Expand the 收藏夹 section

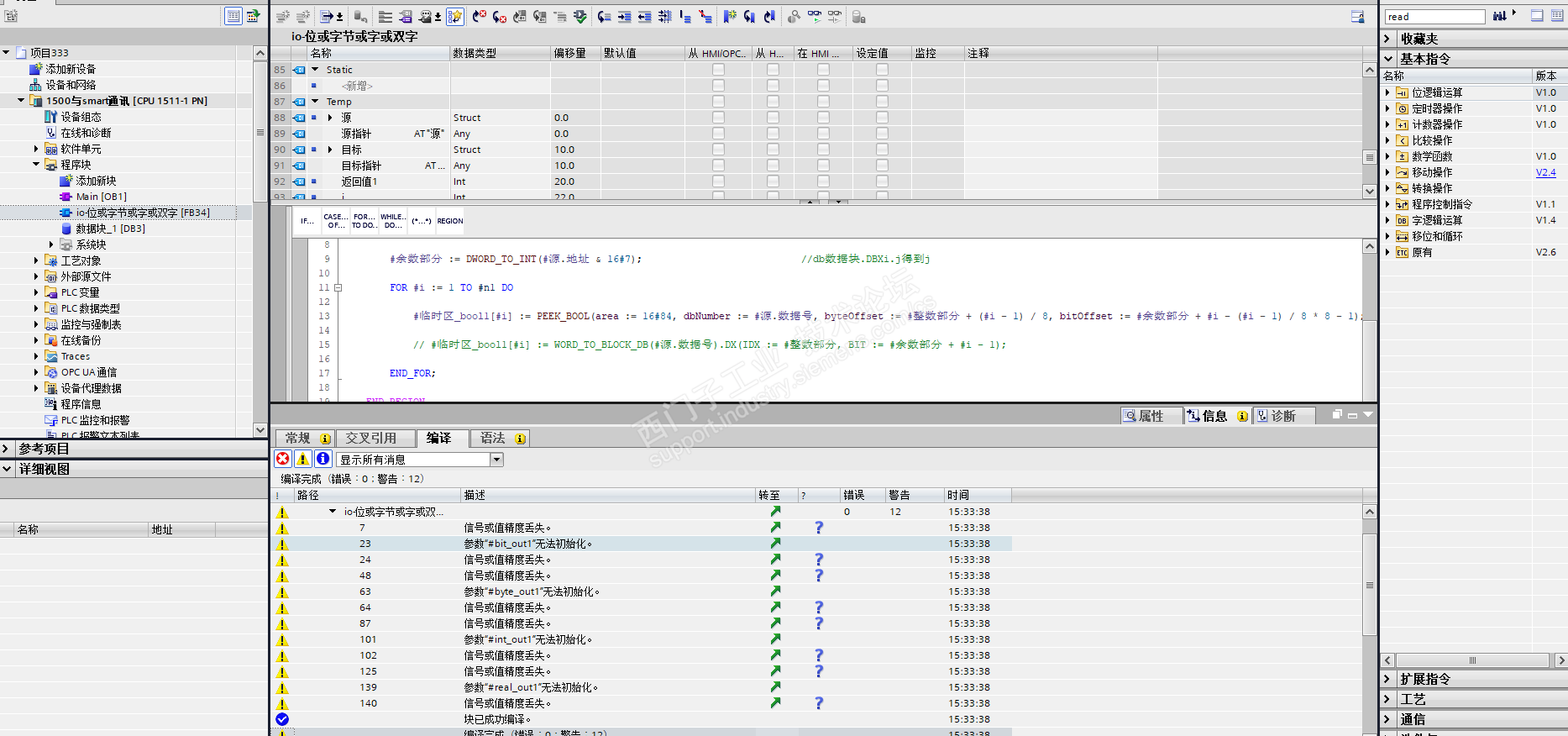click(1387, 39)
